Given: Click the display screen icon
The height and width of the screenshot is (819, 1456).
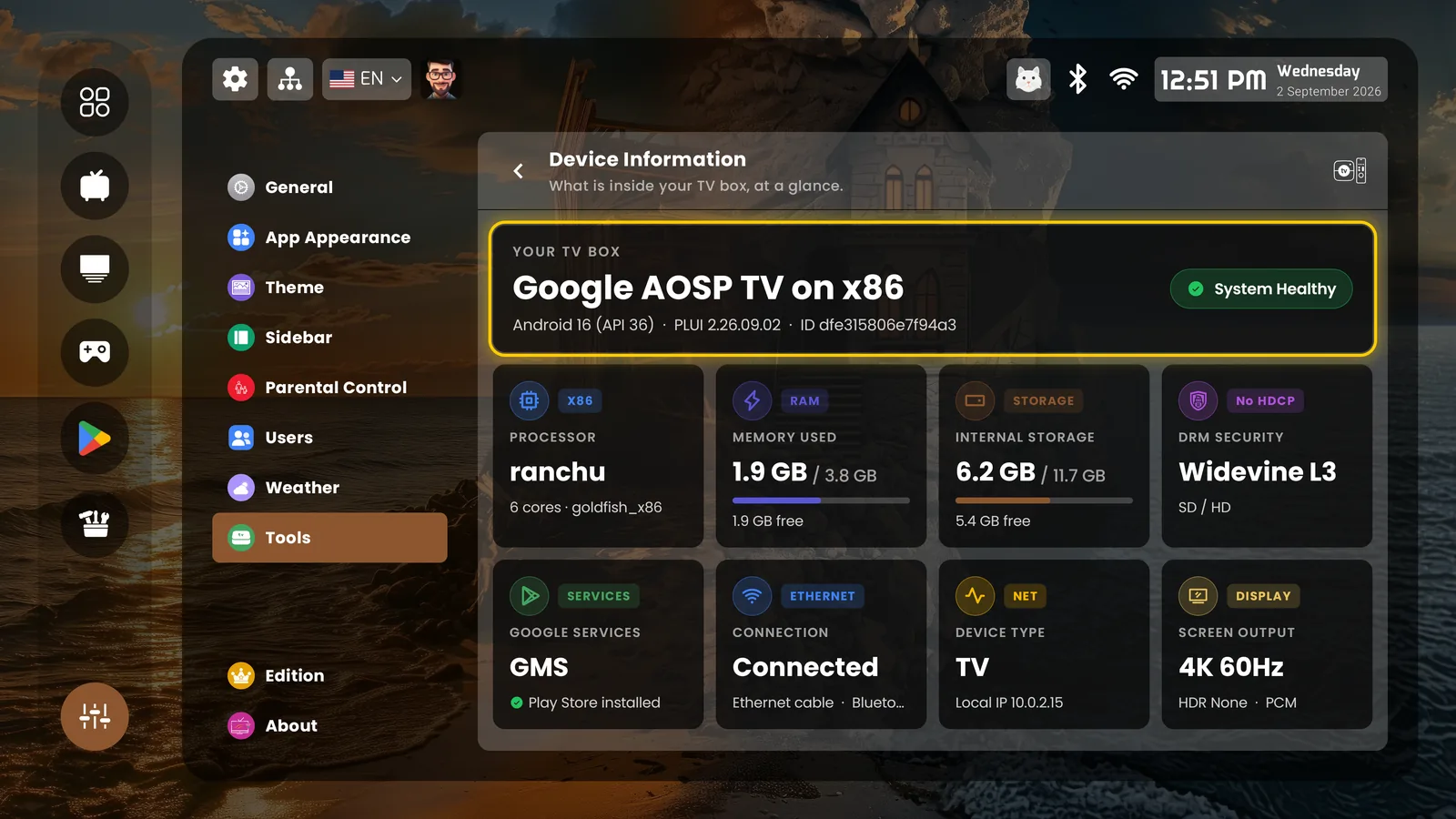Looking at the screenshot, I should pos(1198,596).
